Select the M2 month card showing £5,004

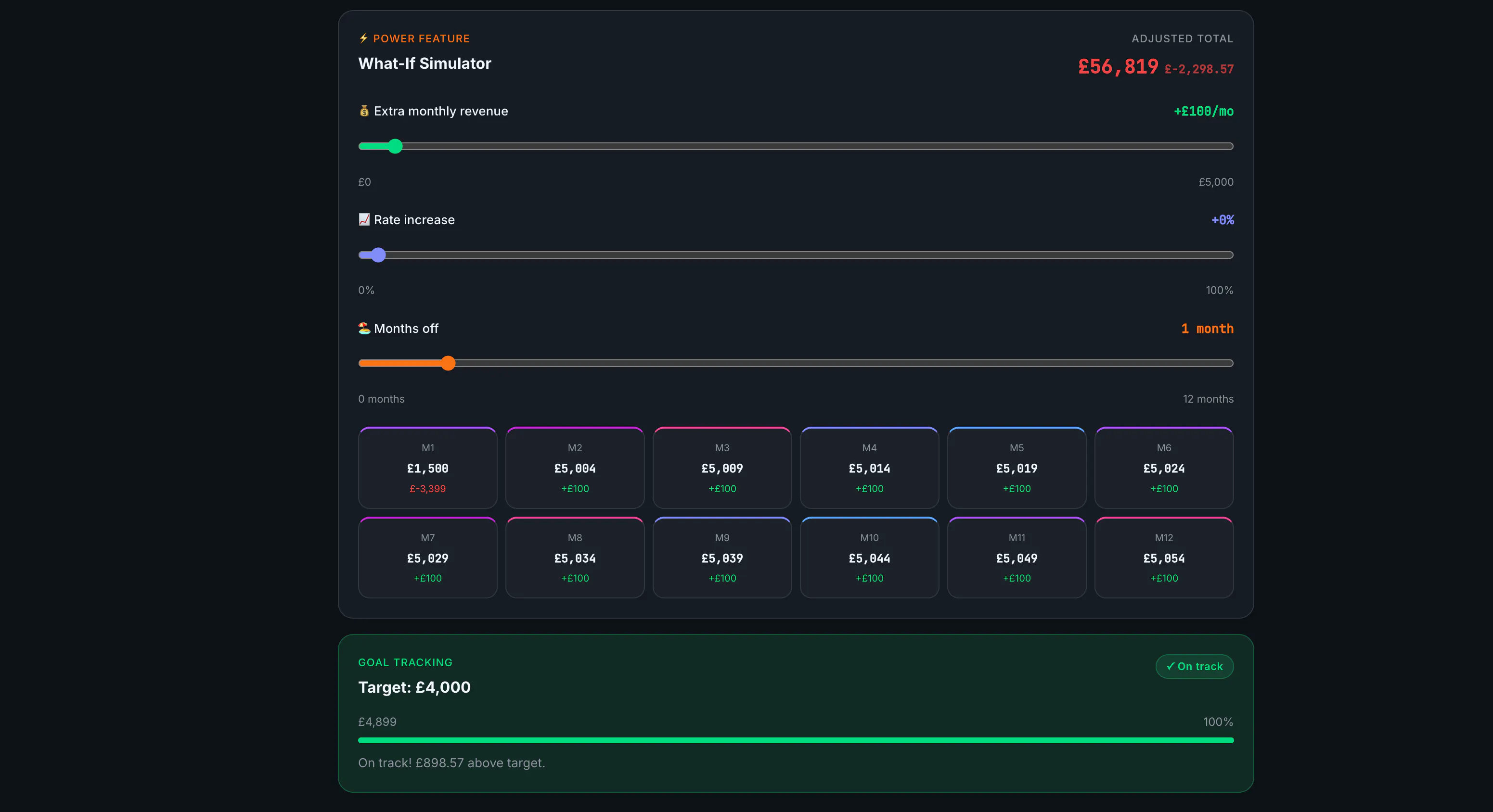(x=575, y=468)
